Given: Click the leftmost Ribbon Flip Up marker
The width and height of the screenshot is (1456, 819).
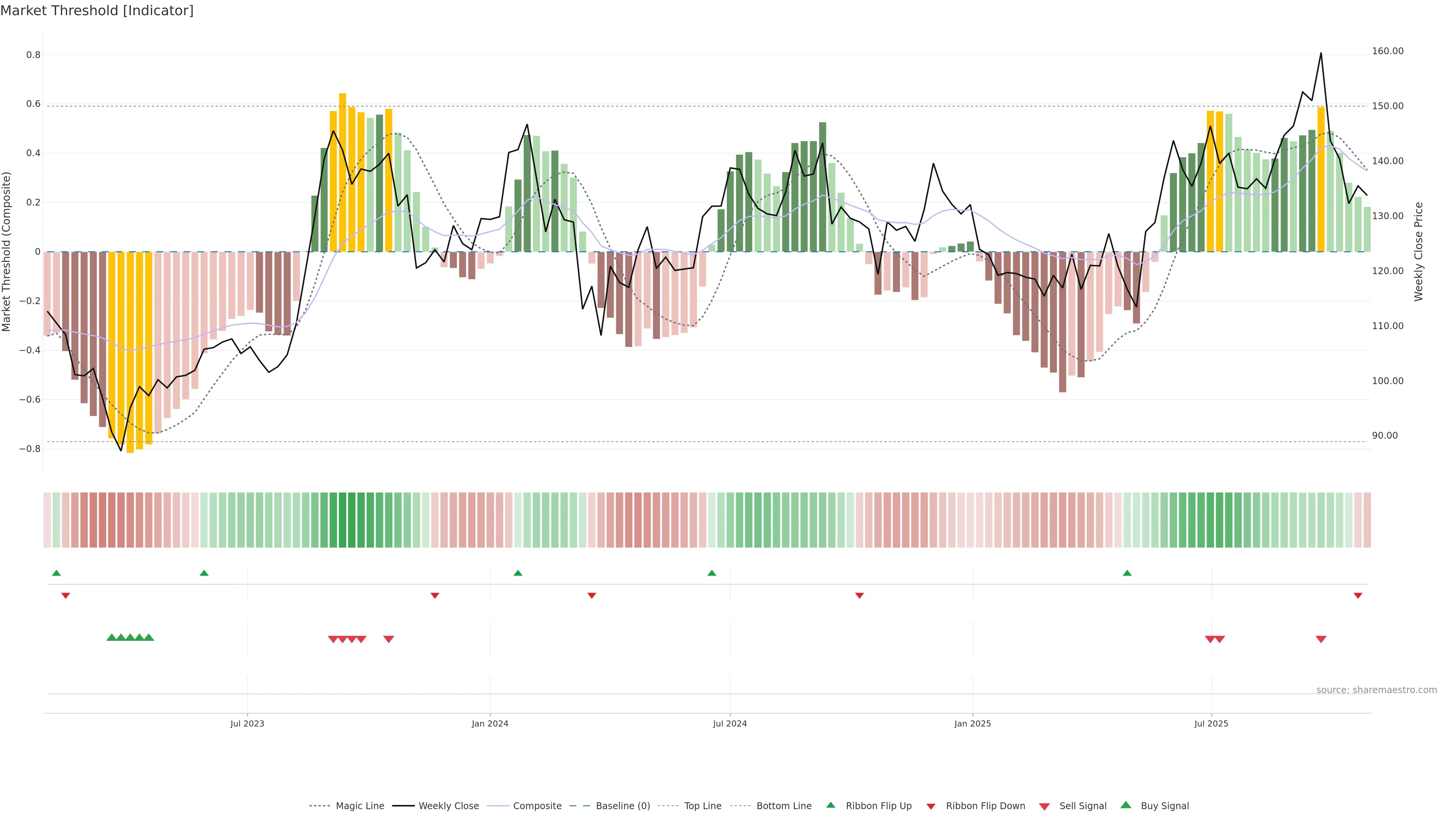Looking at the screenshot, I should pos(56,573).
